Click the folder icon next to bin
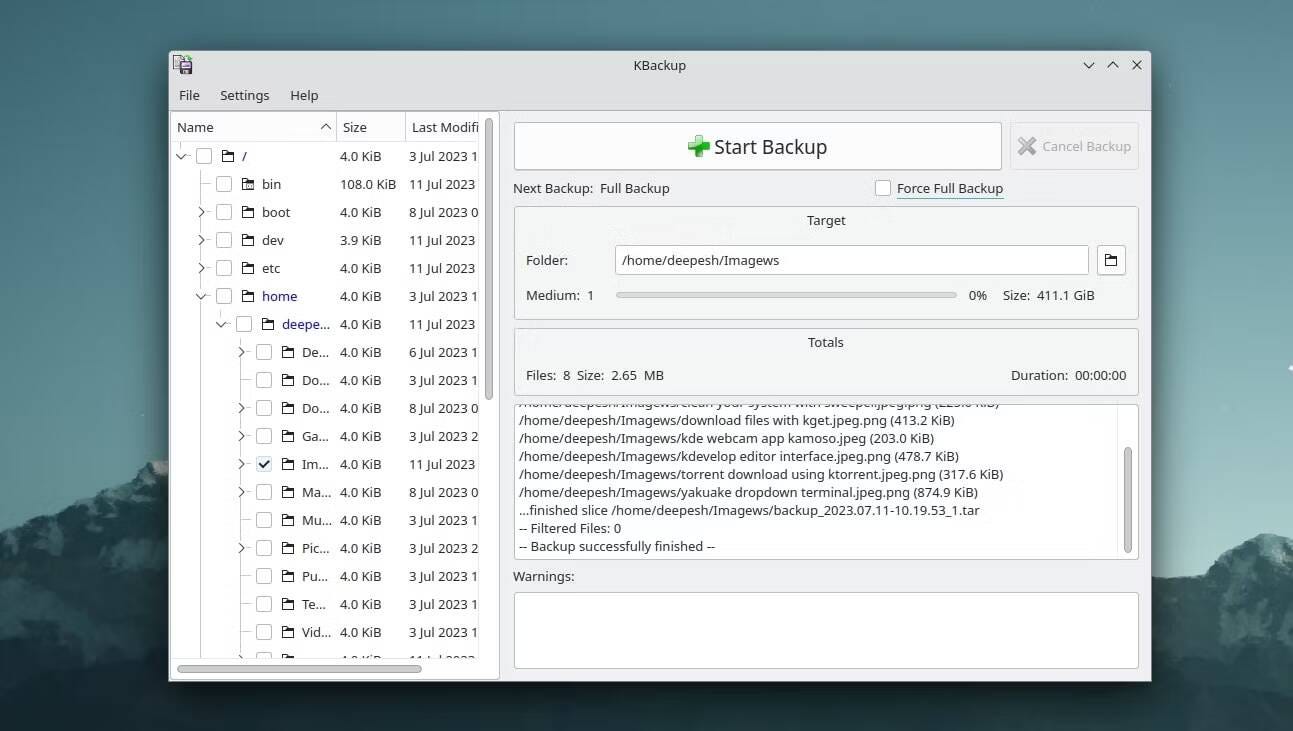 tap(247, 184)
